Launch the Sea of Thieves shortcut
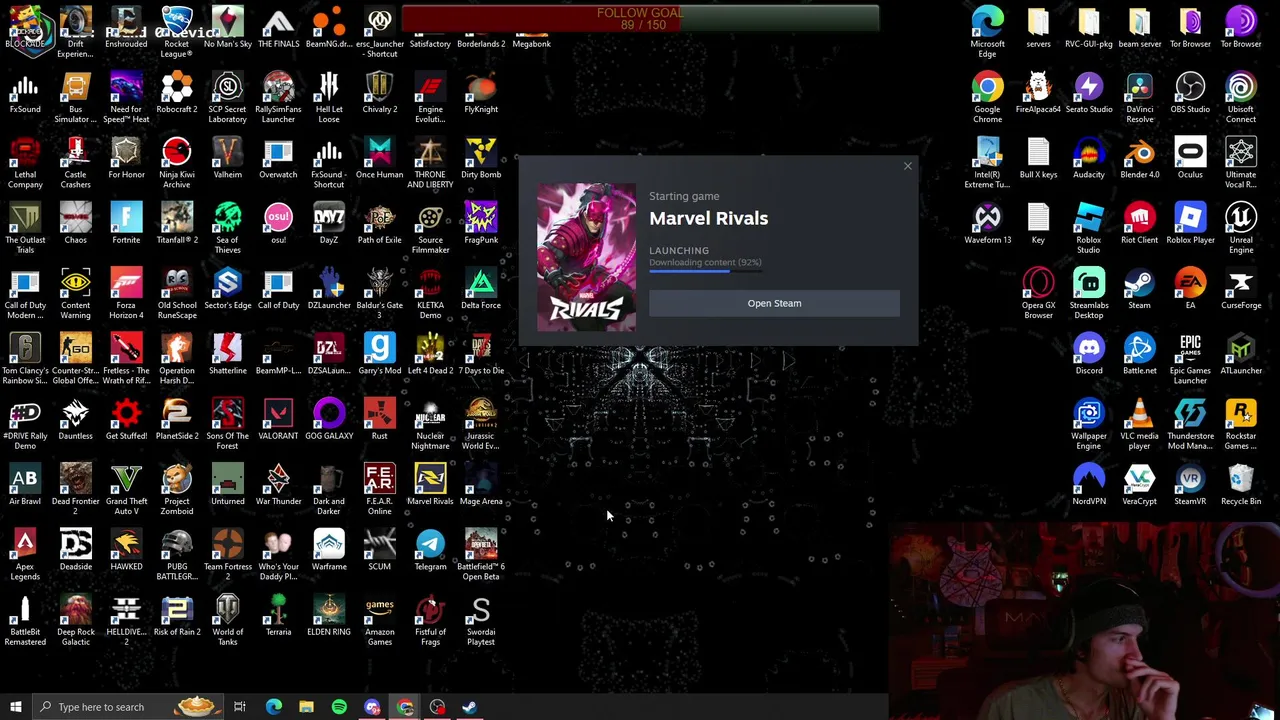 [227, 228]
